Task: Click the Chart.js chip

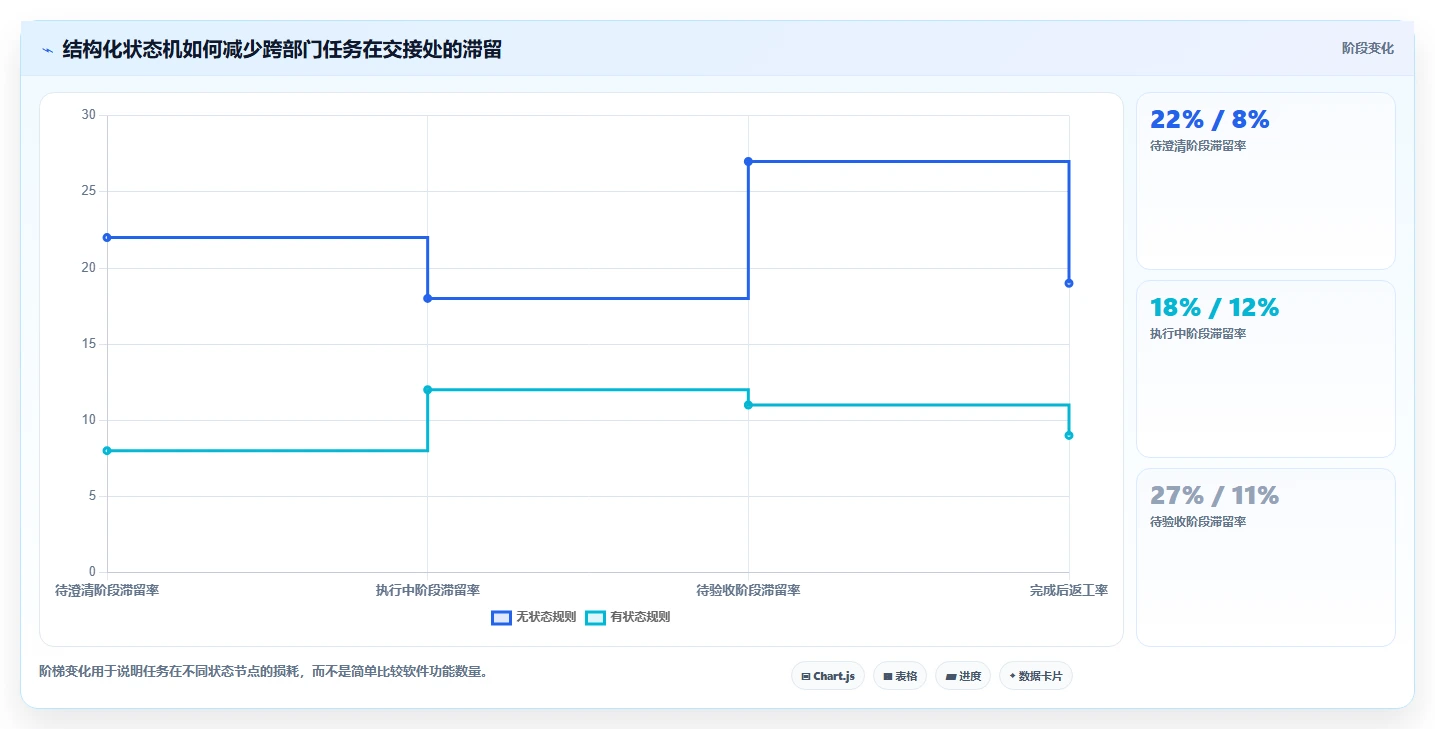Action: pos(828,676)
